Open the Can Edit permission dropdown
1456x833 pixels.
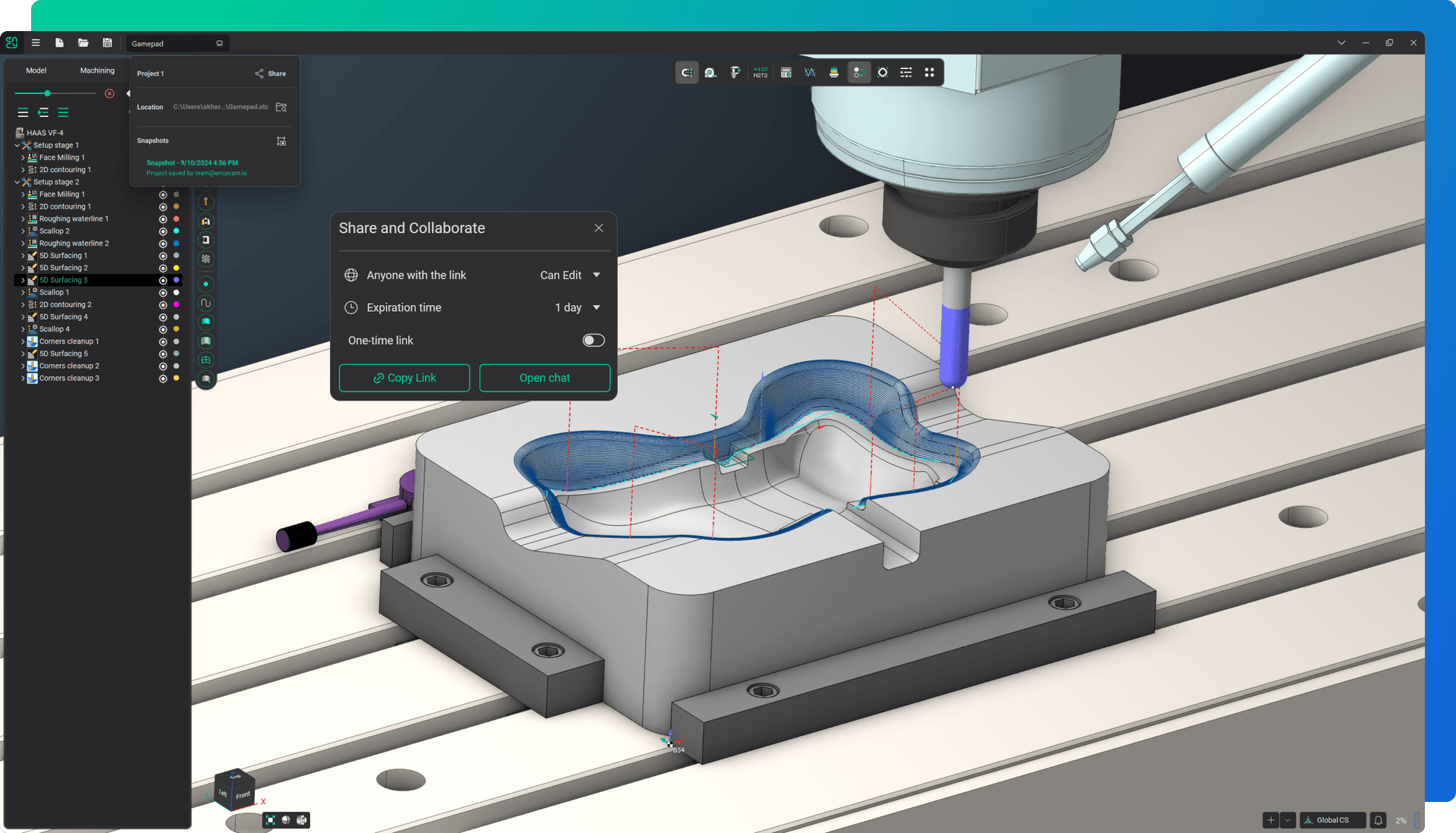tap(570, 275)
